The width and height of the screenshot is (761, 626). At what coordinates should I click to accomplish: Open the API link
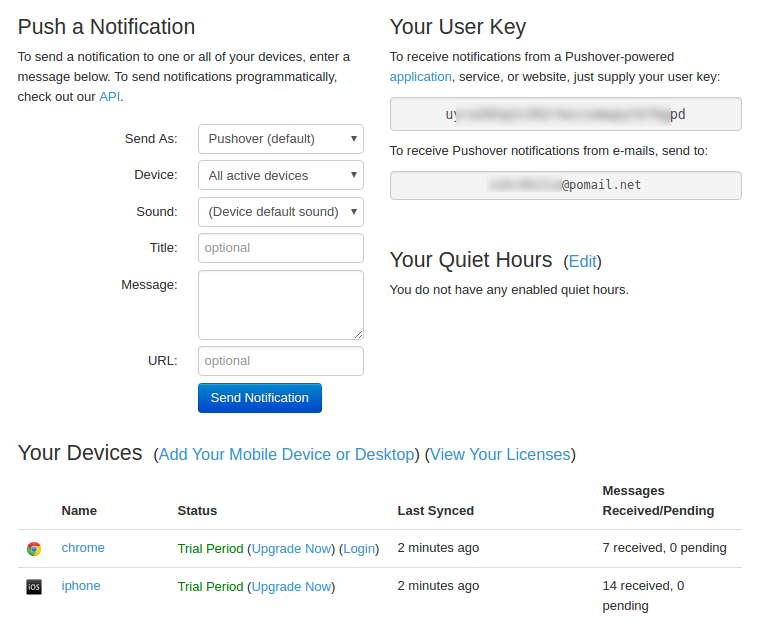coord(110,97)
